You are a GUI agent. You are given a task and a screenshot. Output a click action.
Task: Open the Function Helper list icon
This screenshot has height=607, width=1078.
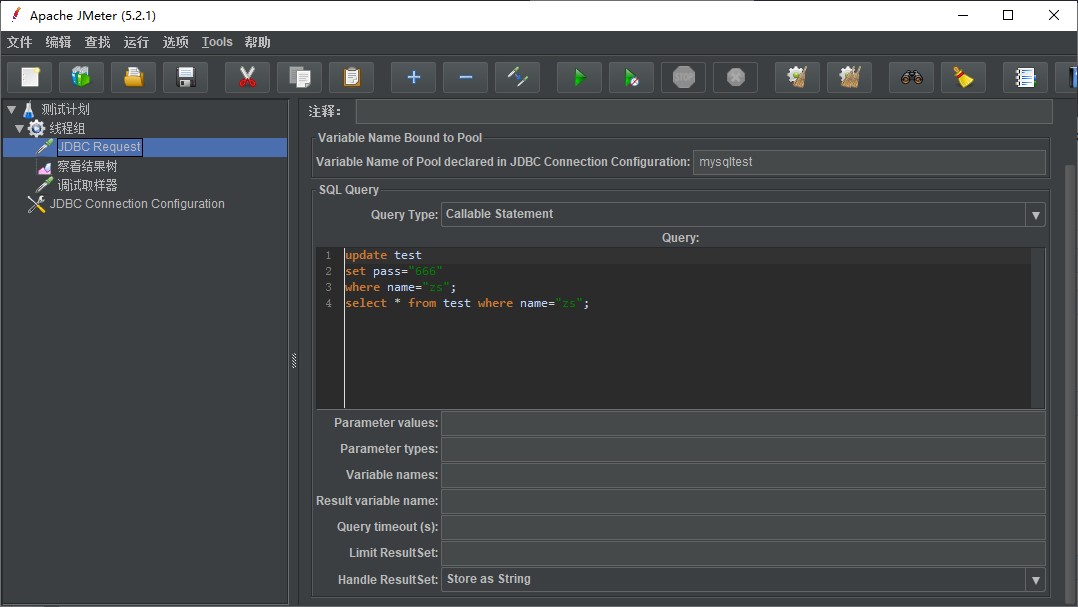1025,77
